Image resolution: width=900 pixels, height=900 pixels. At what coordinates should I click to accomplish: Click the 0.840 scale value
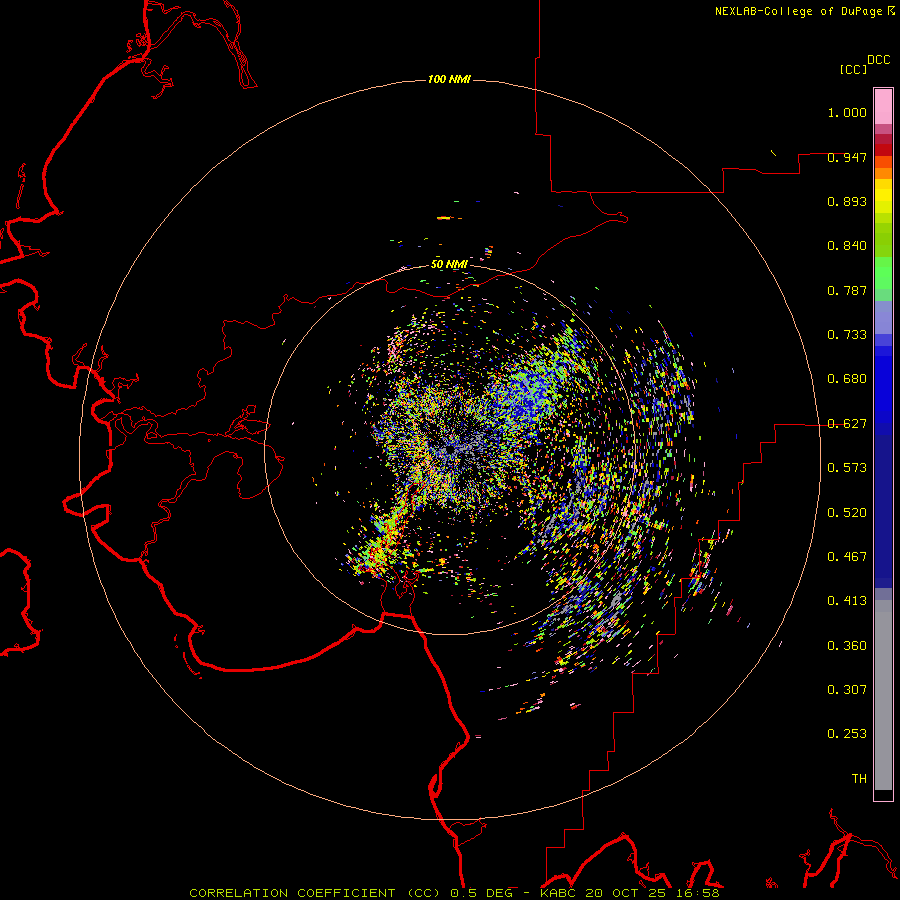pos(847,246)
